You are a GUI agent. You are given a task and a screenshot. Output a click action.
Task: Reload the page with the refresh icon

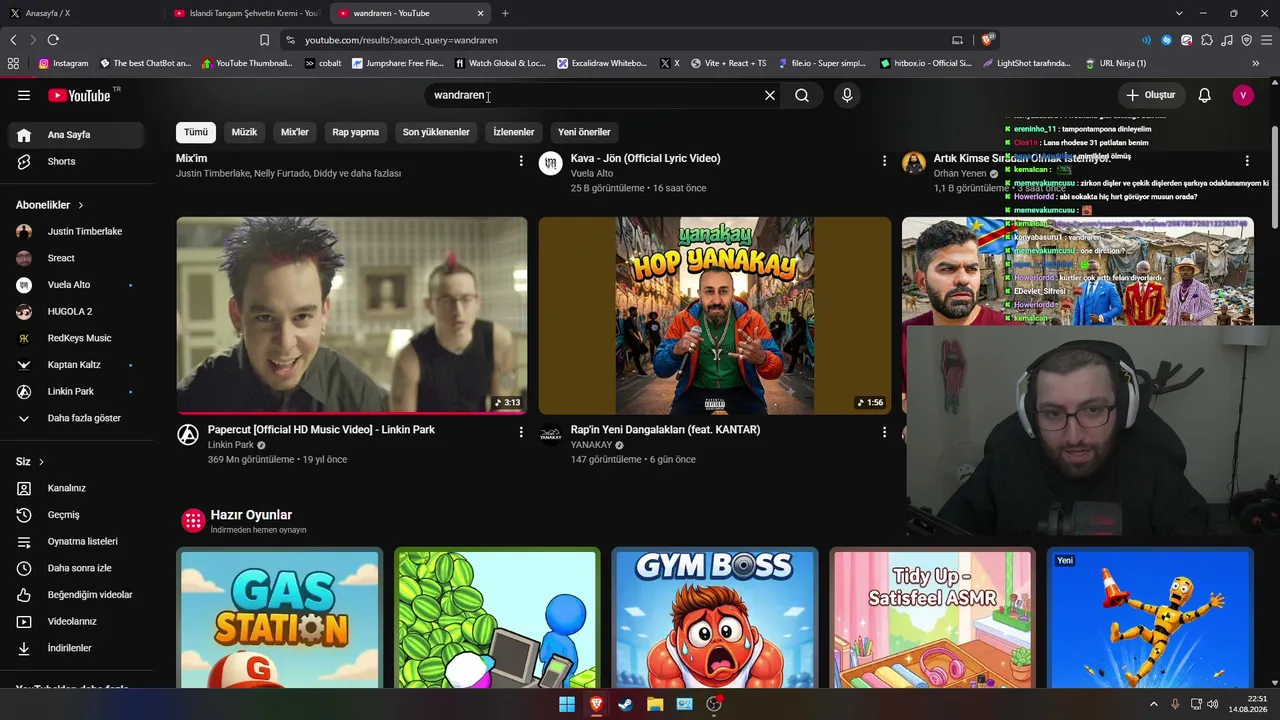(53, 40)
